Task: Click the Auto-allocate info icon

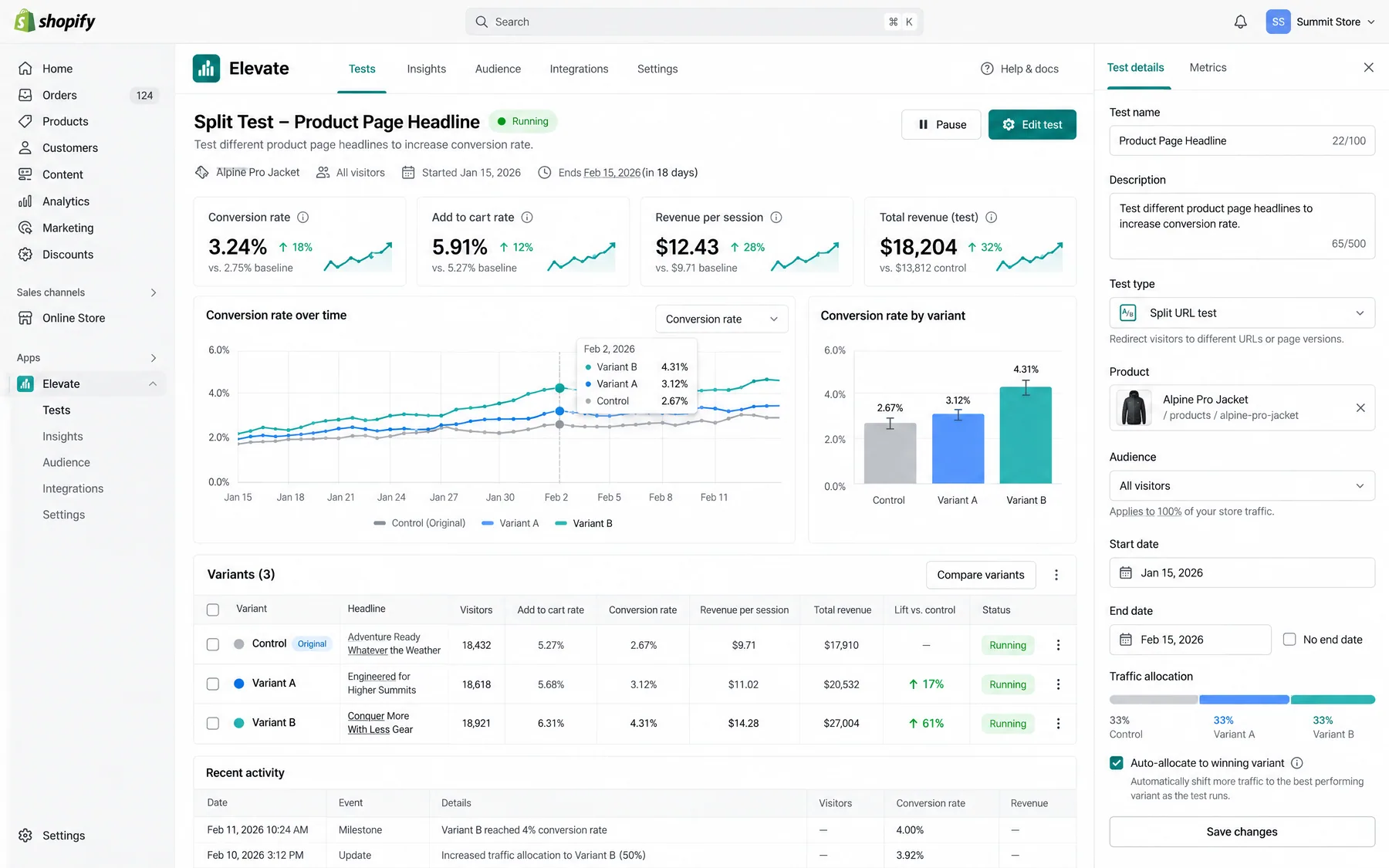Action: [x=1297, y=763]
